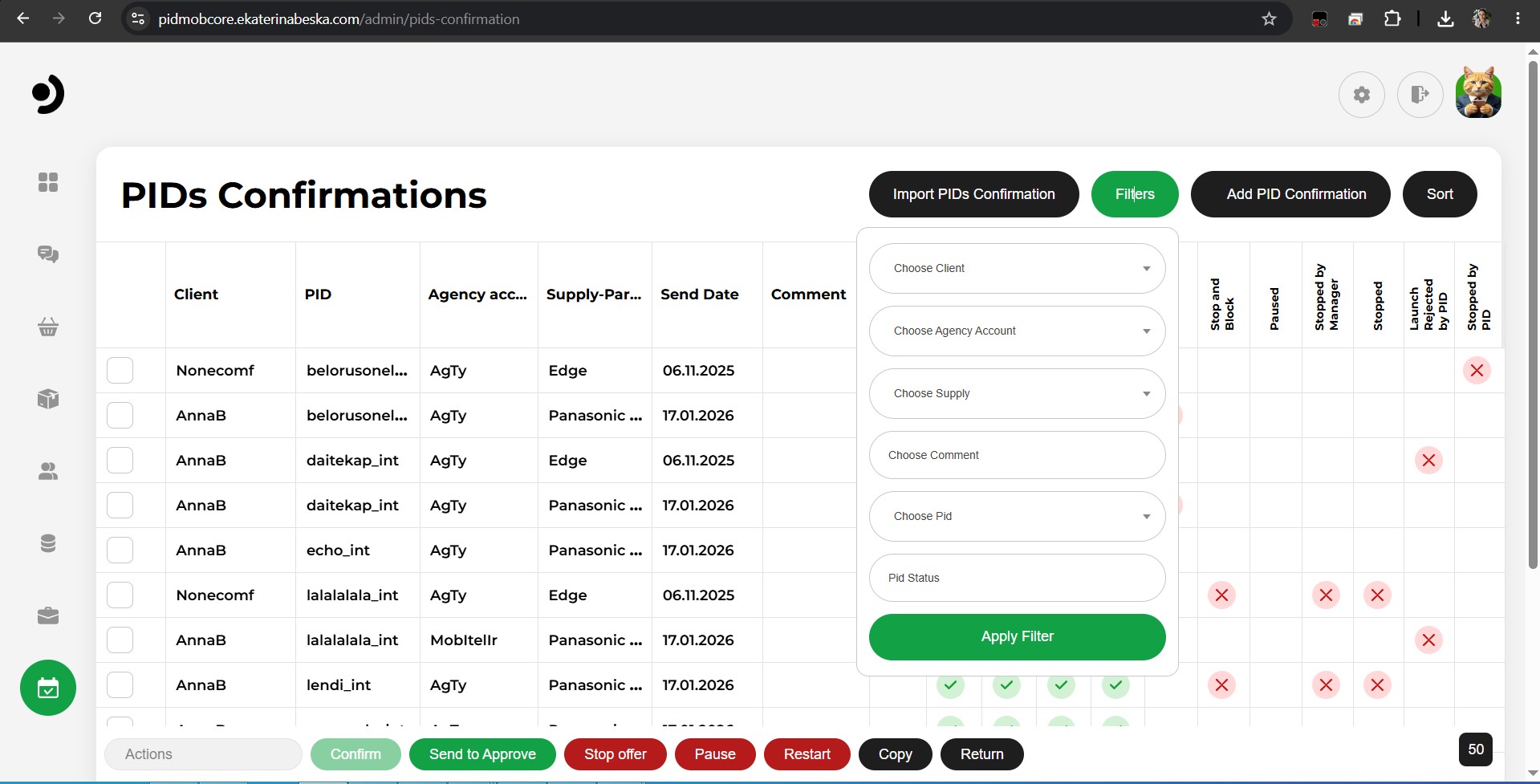The width and height of the screenshot is (1540, 784).
Task: Click Stop and Block red X in lendi_int row
Action: 1221,685
